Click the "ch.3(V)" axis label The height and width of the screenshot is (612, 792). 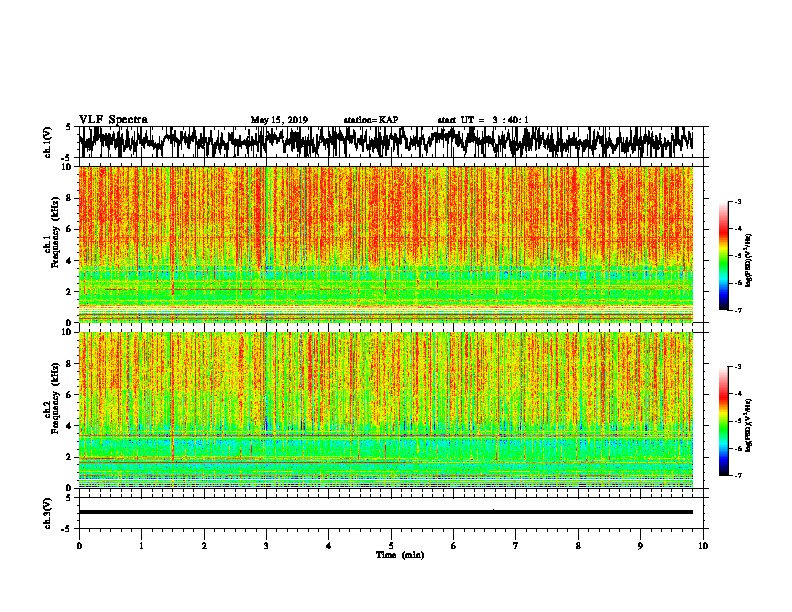pos(48,513)
